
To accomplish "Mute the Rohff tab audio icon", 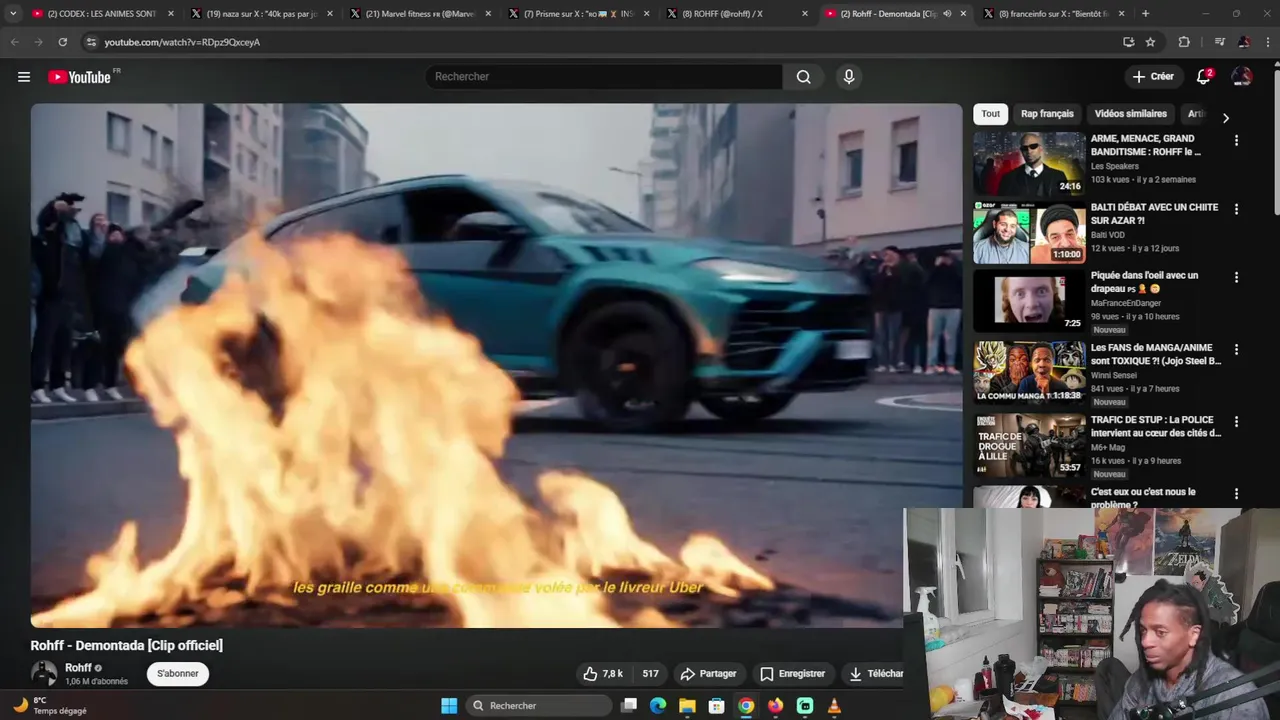I will point(947,14).
